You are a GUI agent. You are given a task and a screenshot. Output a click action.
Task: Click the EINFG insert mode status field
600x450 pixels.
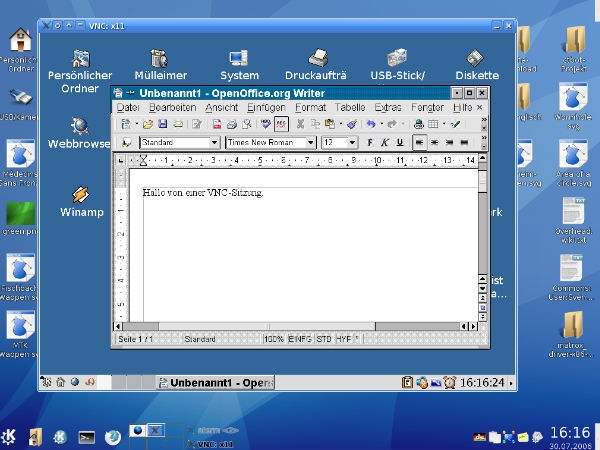pos(300,339)
